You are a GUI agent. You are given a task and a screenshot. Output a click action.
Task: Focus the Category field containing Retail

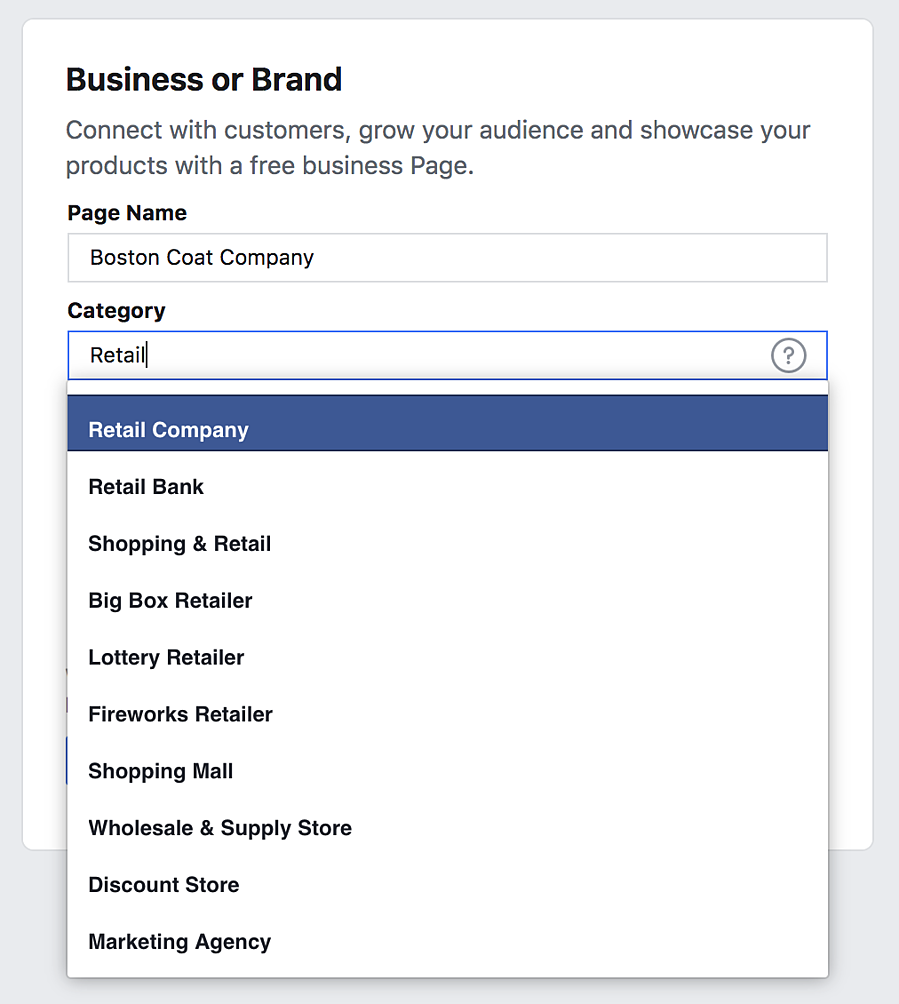[x=420, y=355]
